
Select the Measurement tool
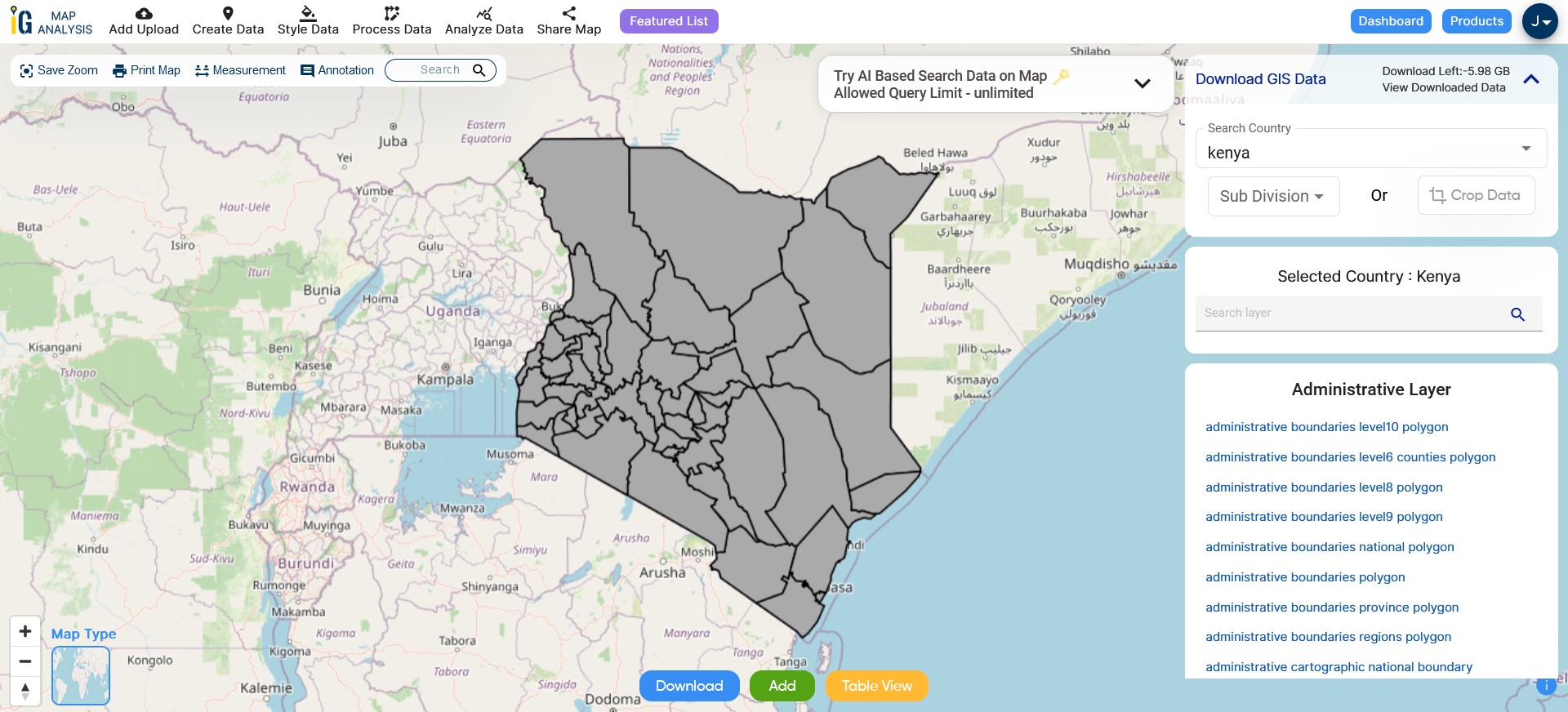coord(241,70)
